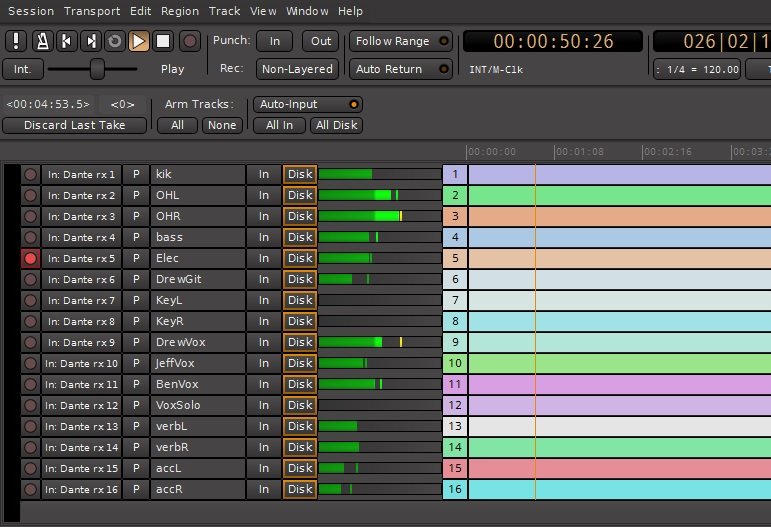Open the Region menu

point(180,11)
